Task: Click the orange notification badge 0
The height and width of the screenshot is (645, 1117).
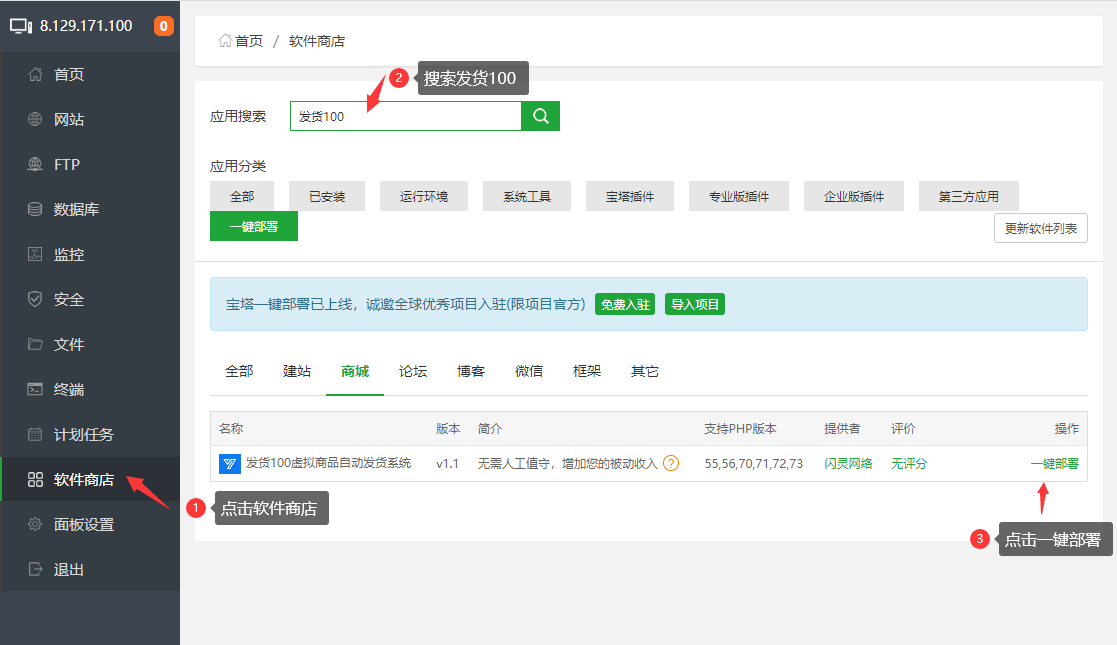Action: tap(164, 26)
